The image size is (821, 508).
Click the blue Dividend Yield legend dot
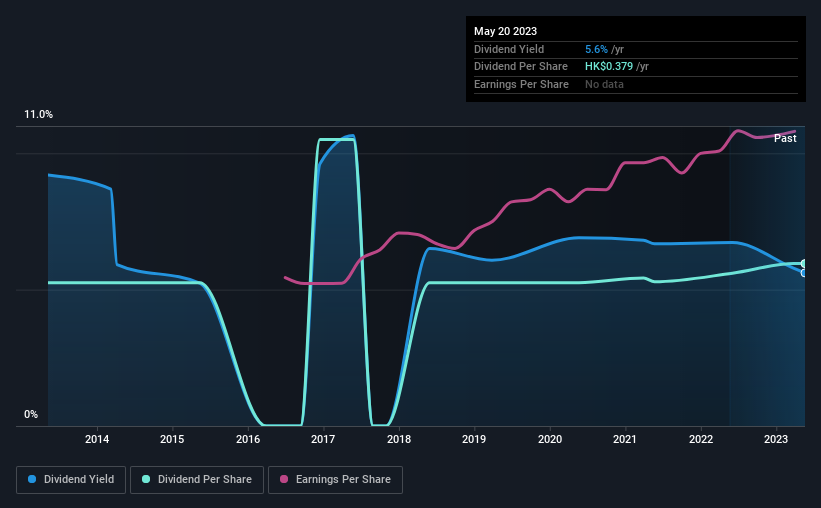point(32,479)
